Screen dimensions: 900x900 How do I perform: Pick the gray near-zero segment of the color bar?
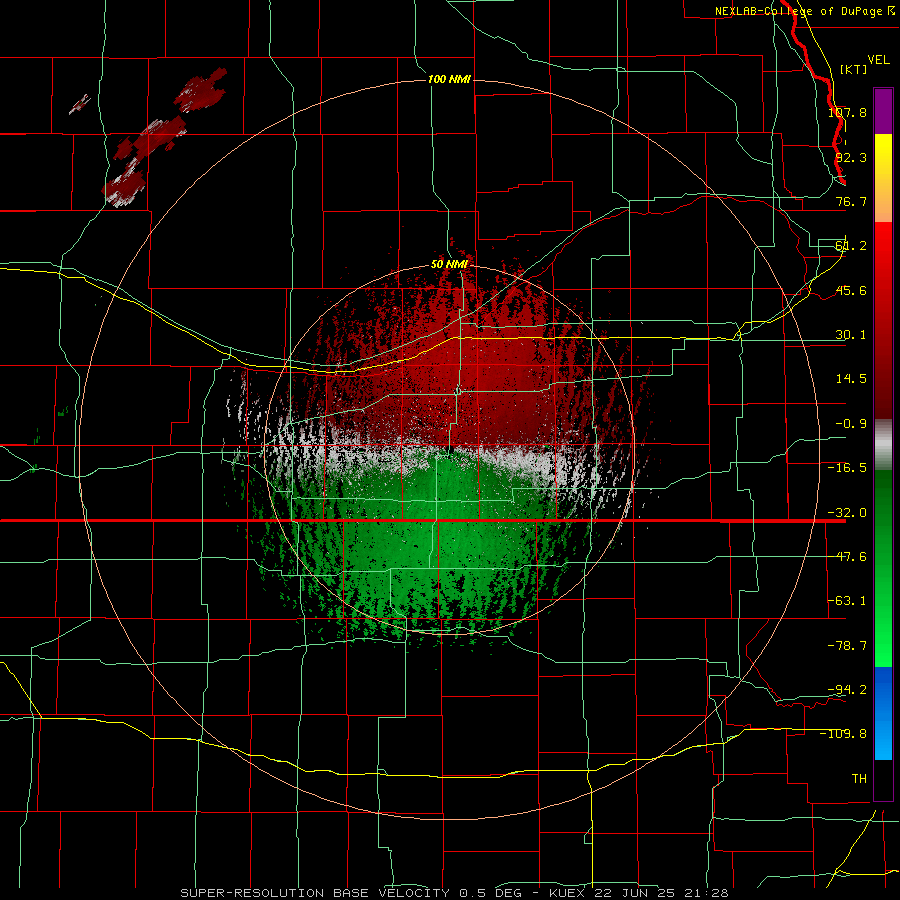pos(883,445)
